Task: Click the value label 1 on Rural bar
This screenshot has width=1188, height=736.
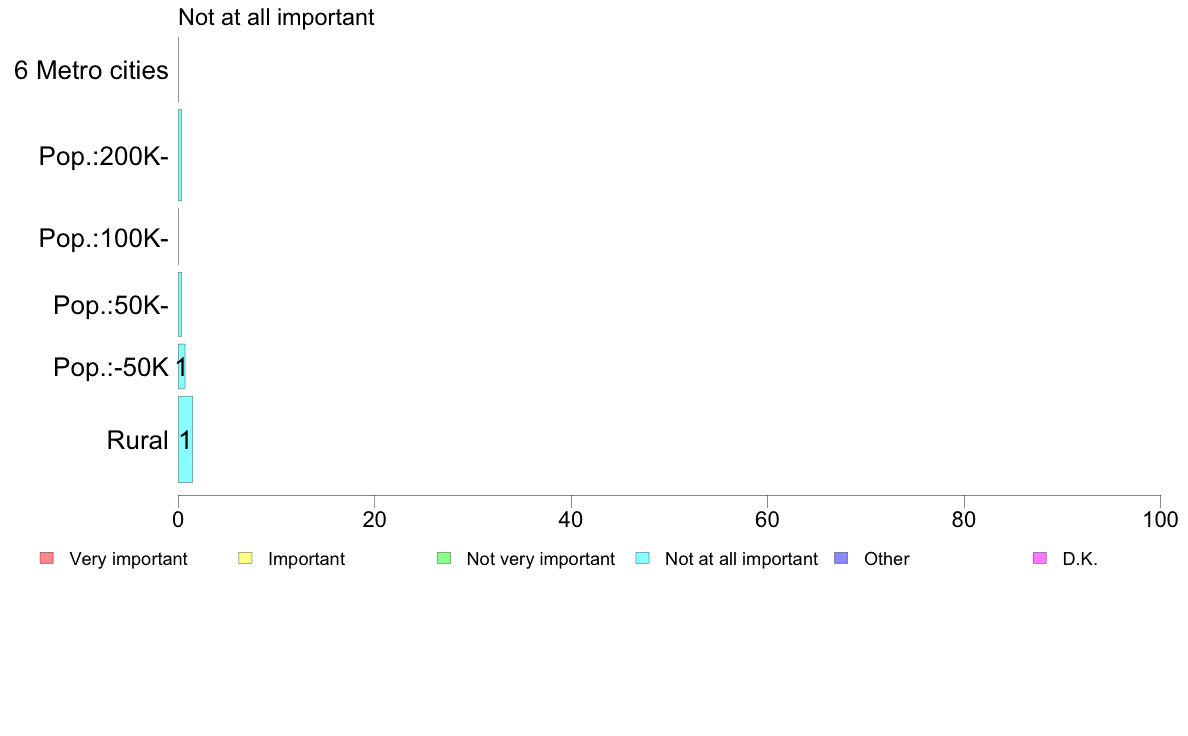Action: click(x=185, y=440)
